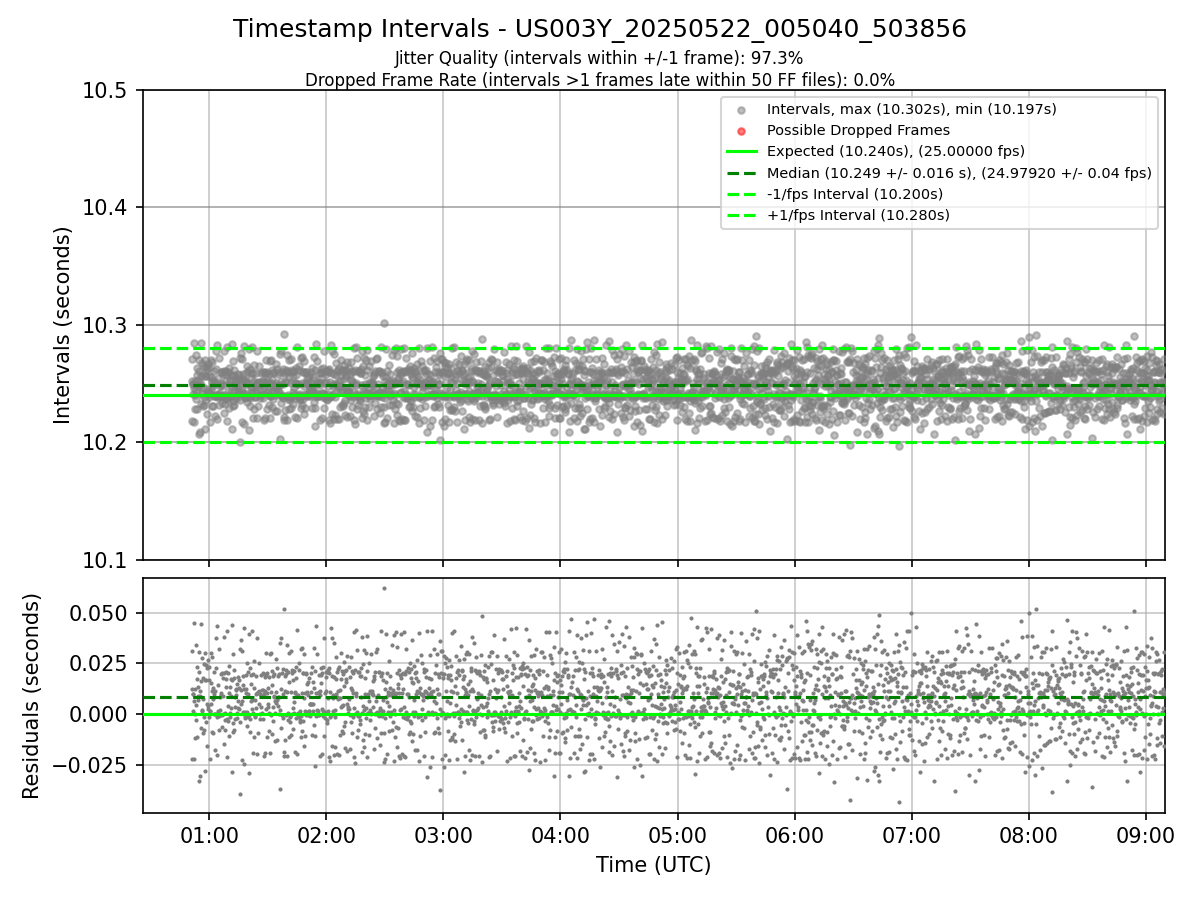Viewport: 1200px width, 900px height.
Task: Click the 'Time (UTC)' x-axis label
Action: pyautogui.click(x=654, y=865)
